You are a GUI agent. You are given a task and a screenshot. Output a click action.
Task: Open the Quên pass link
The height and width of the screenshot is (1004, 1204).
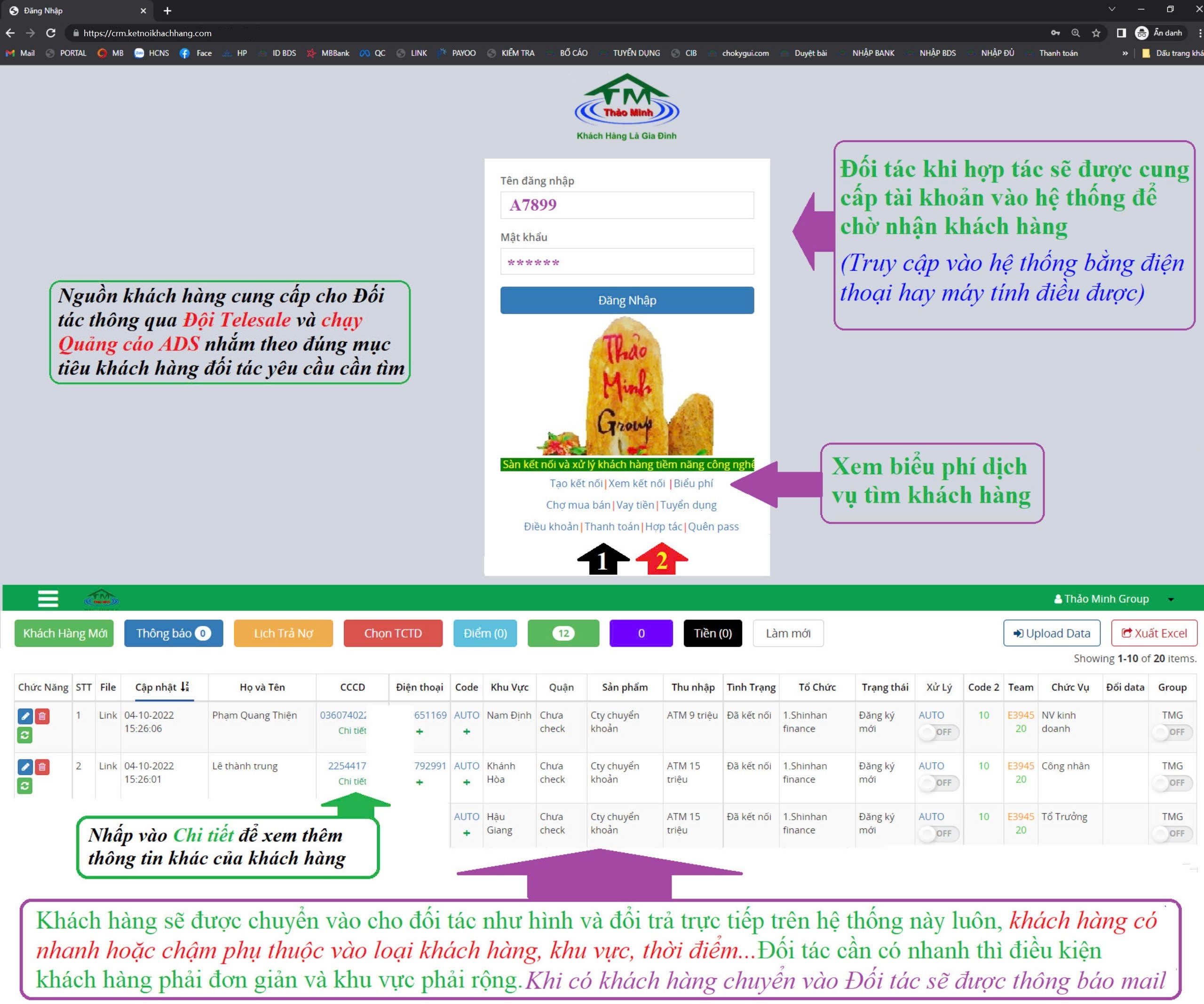tap(713, 526)
